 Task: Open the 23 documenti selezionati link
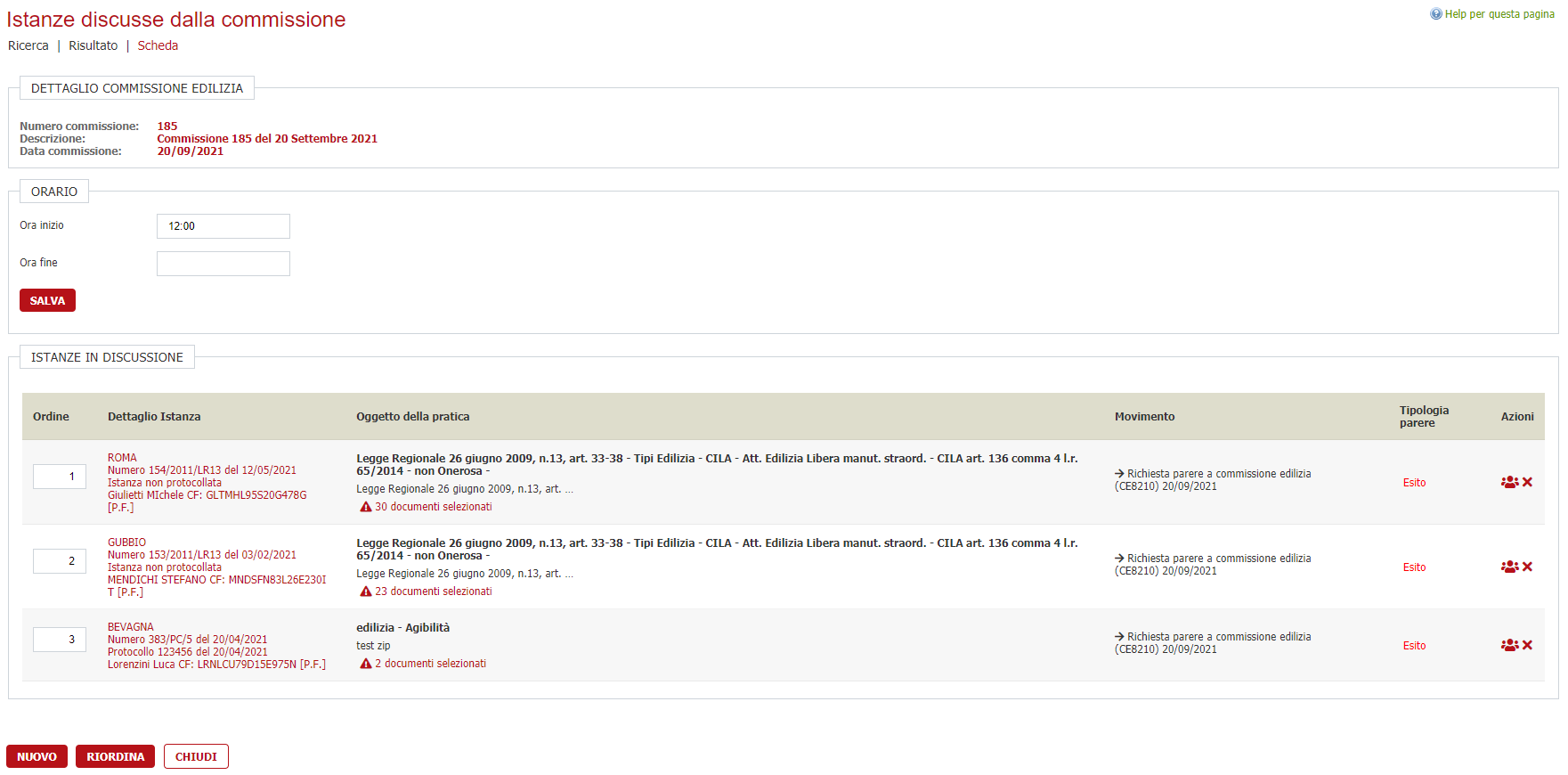[433, 591]
